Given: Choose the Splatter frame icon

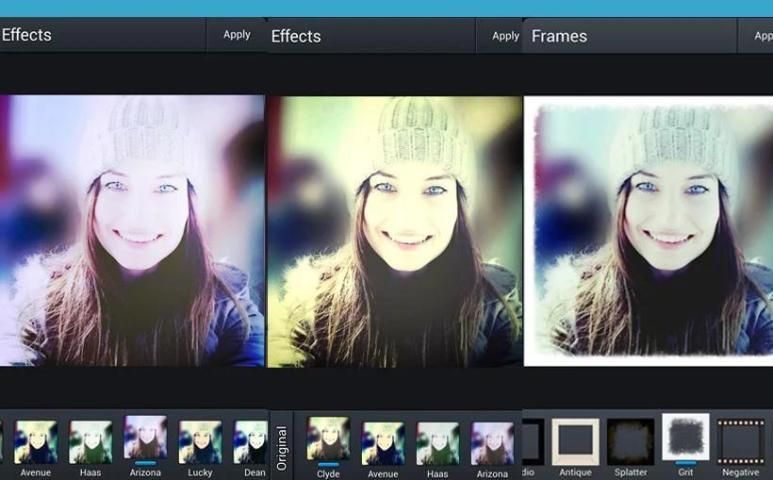Looking at the screenshot, I should point(631,441).
